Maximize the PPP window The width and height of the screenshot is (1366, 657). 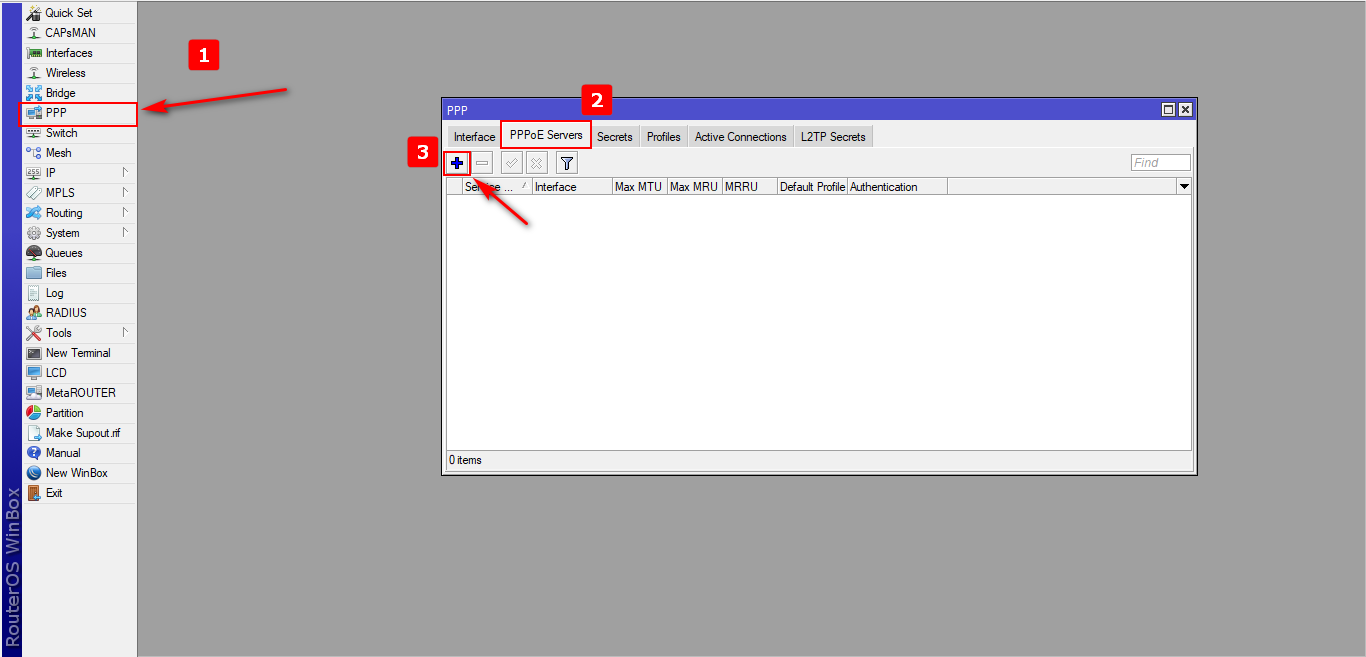pos(1168,110)
